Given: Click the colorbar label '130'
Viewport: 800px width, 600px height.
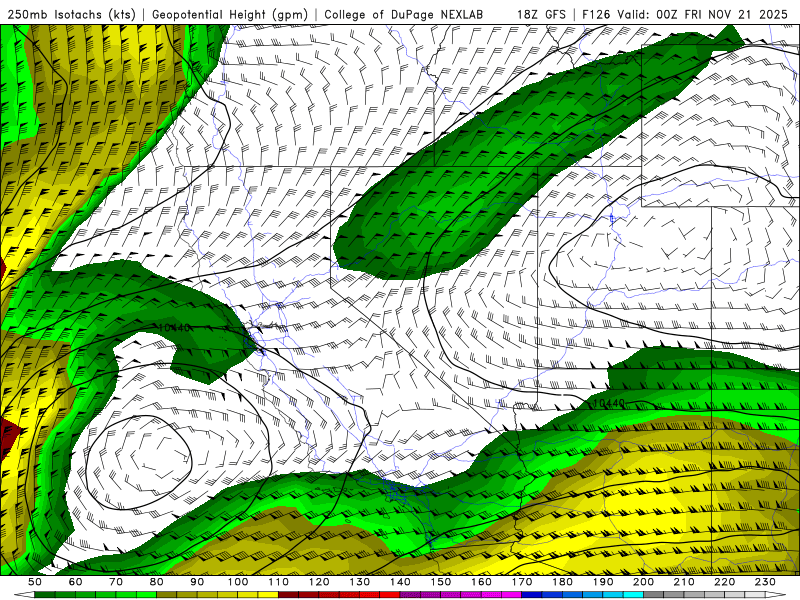Looking at the screenshot, I should [x=360, y=582].
